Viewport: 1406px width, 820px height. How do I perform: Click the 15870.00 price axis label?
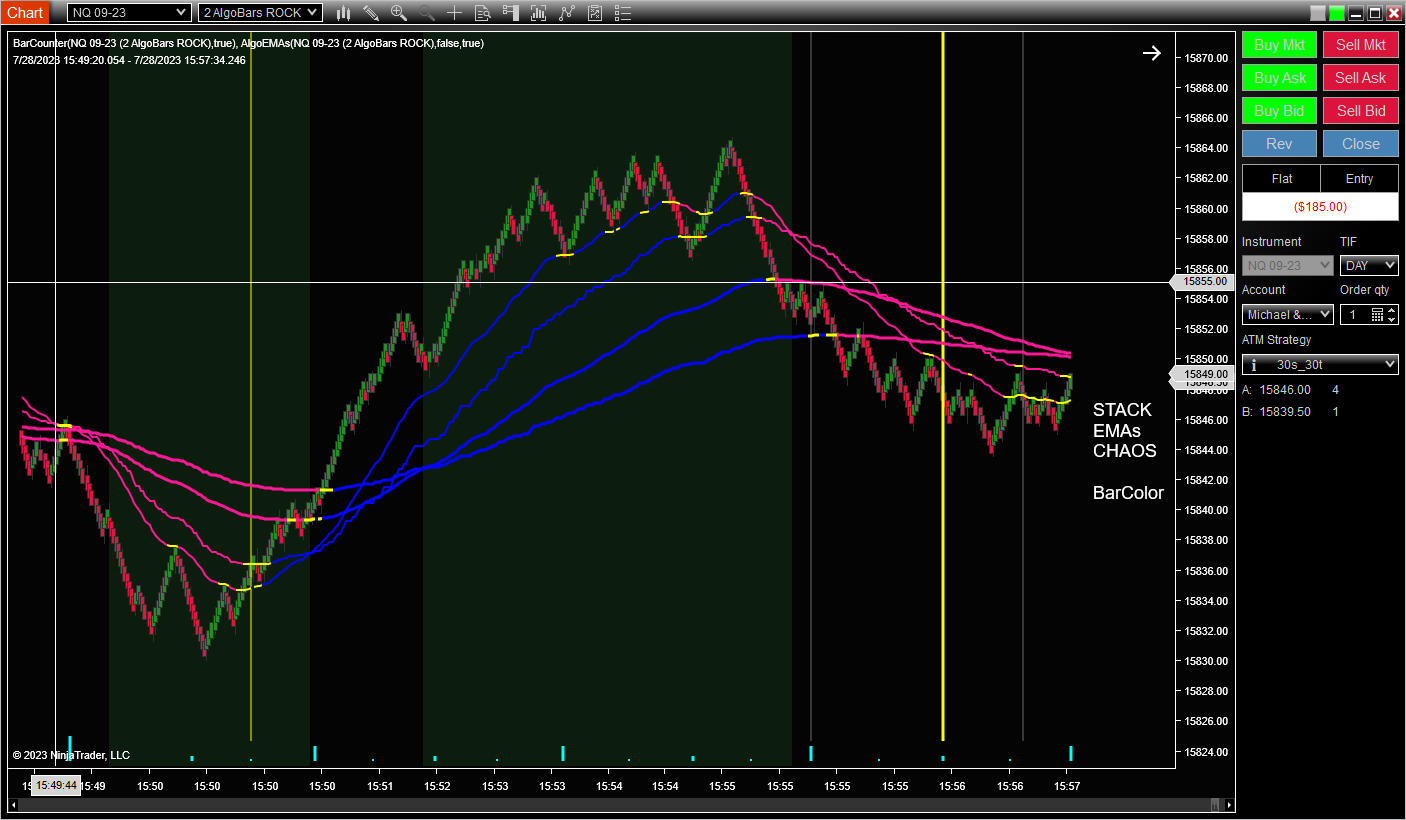(1206, 58)
